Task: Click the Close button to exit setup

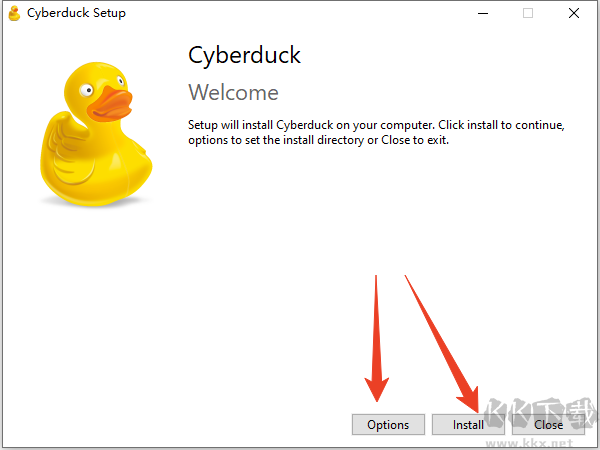Action: tap(548, 425)
